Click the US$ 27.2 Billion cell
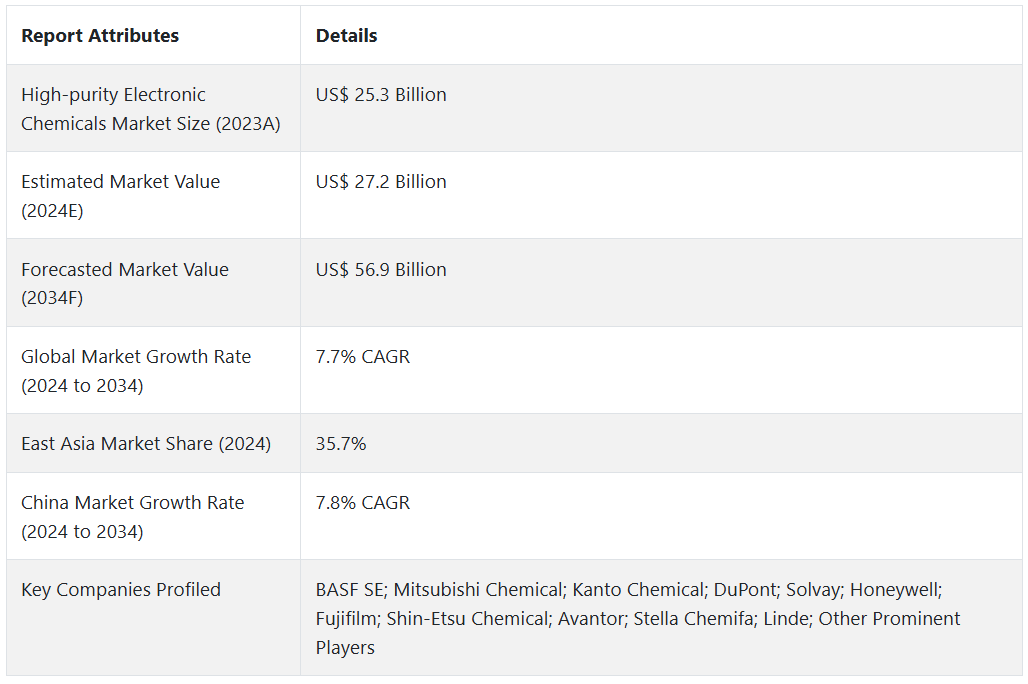Image resolution: width=1028 pixels, height=684 pixels. [x=381, y=182]
